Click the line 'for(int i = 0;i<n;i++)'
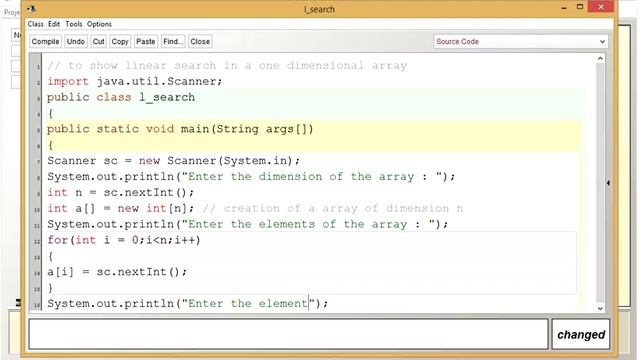The image size is (640, 360). click(124, 240)
